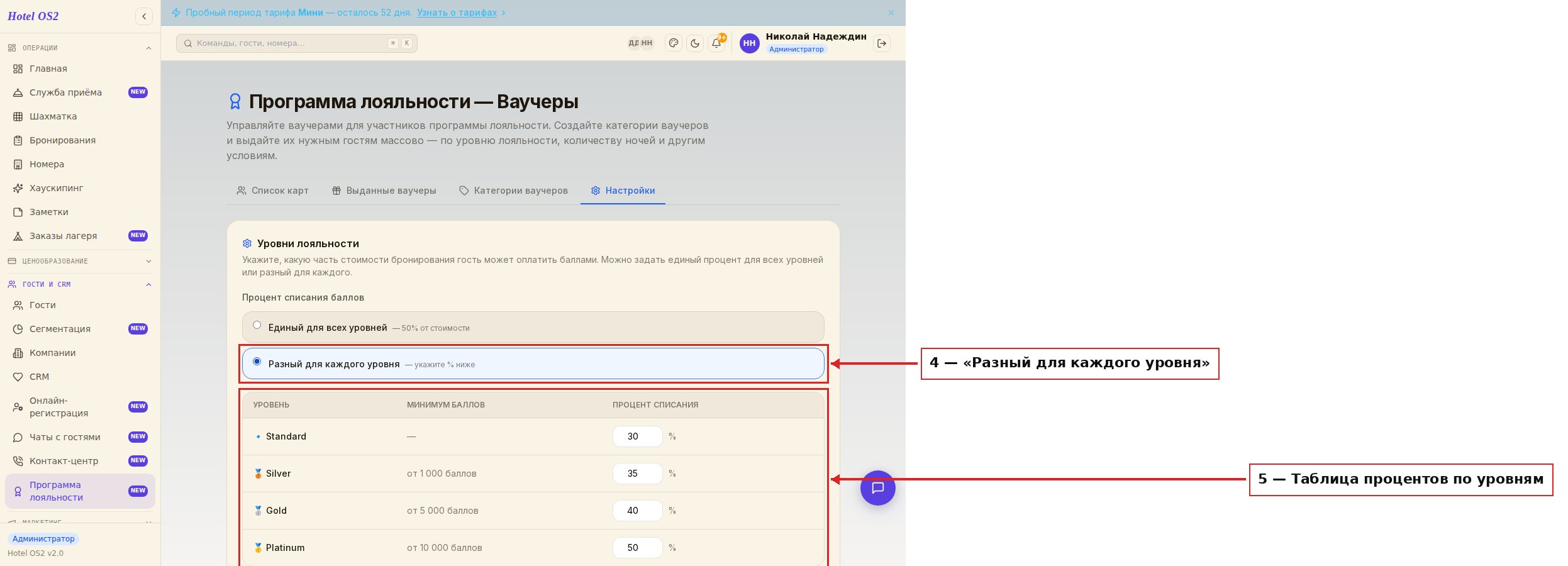
Task: Select «Единый для всех уровней» radio
Action: (257, 325)
